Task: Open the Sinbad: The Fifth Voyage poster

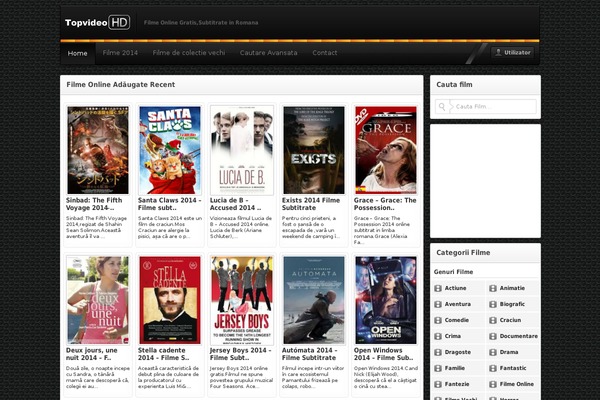Action: coord(98,150)
